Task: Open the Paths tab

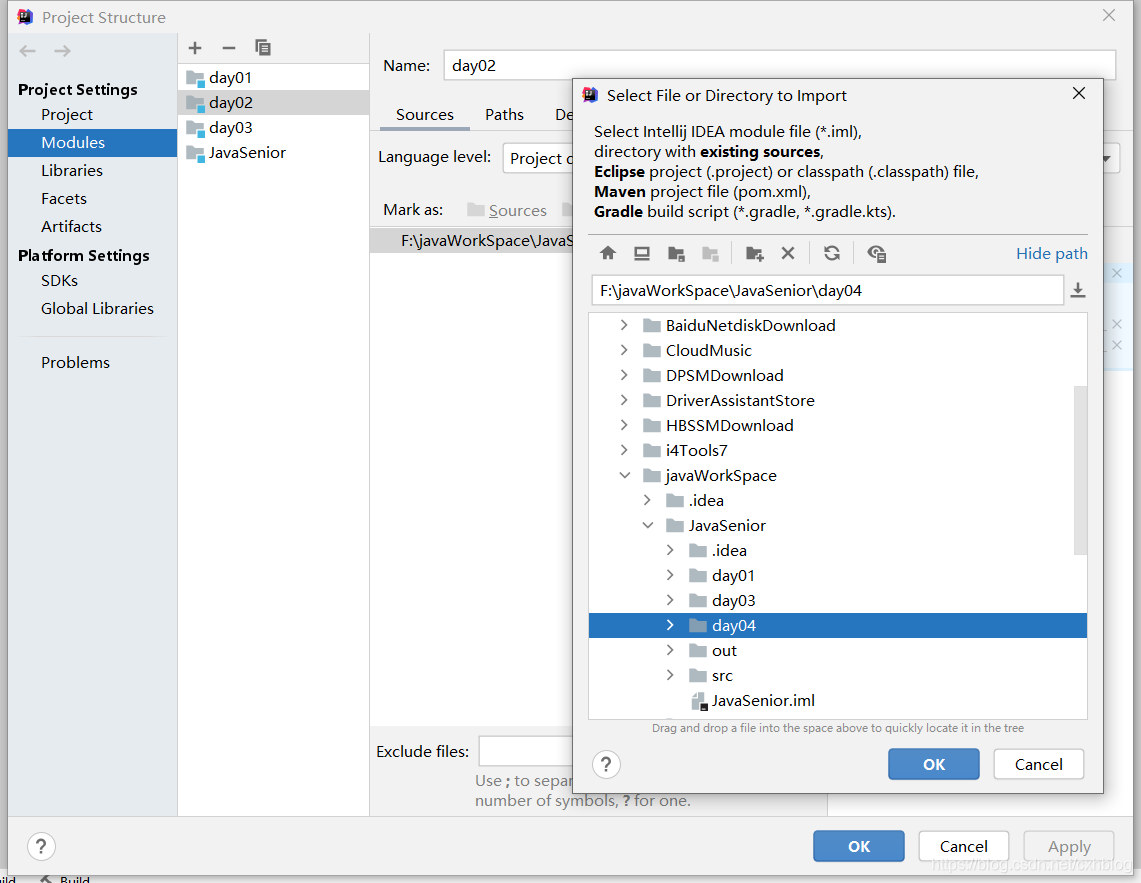Action: coord(504,115)
